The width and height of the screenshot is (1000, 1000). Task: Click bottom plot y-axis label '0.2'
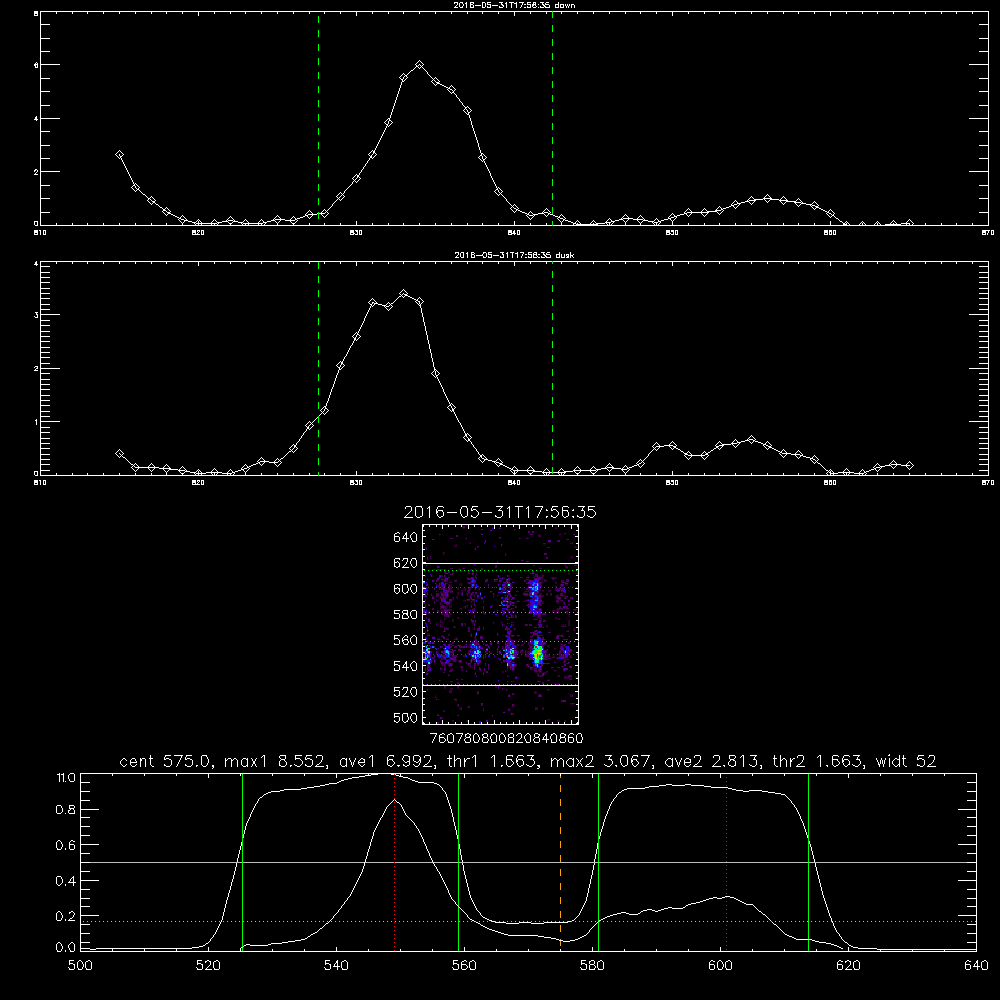66,916
